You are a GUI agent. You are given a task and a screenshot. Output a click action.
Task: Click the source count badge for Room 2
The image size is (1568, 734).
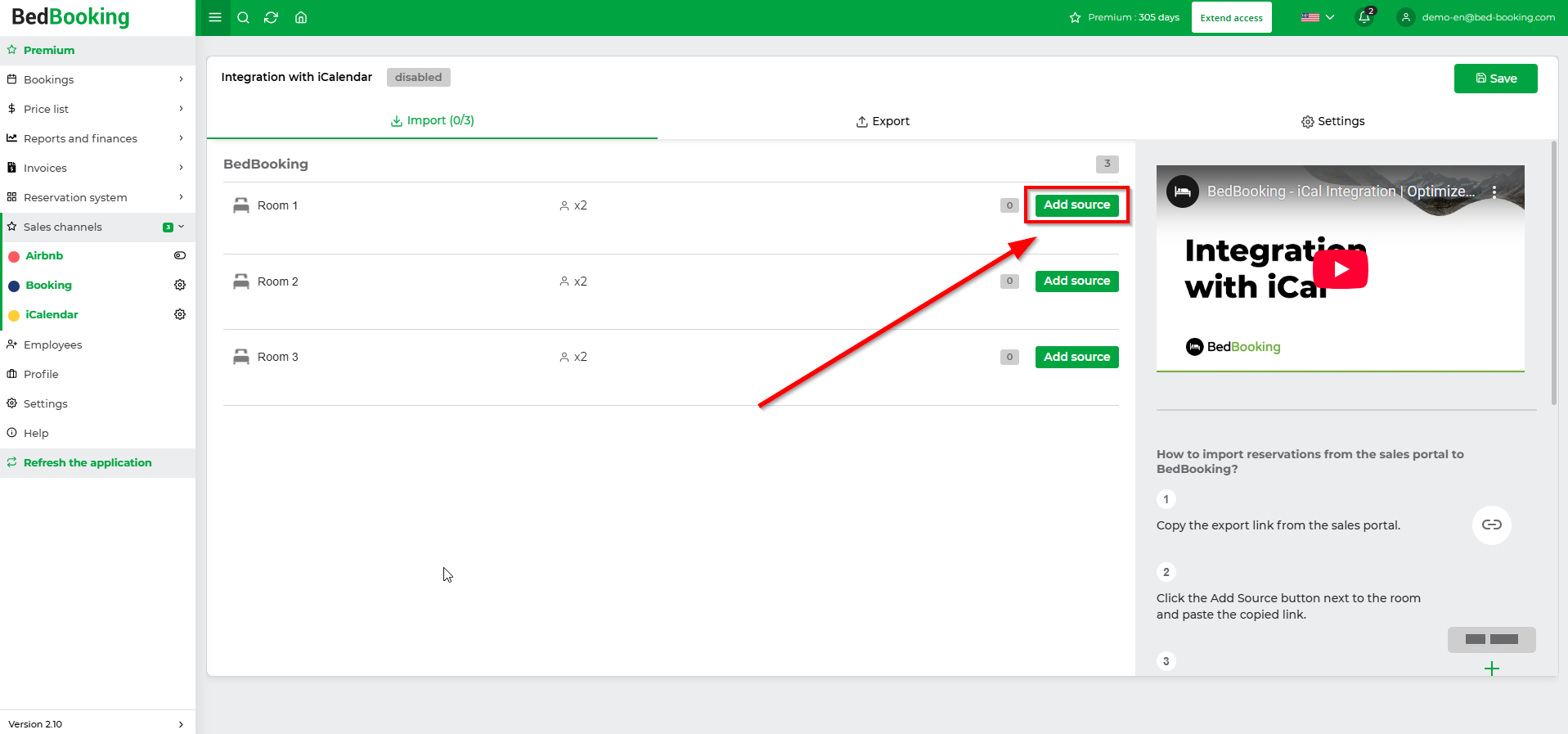tap(1009, 281)
